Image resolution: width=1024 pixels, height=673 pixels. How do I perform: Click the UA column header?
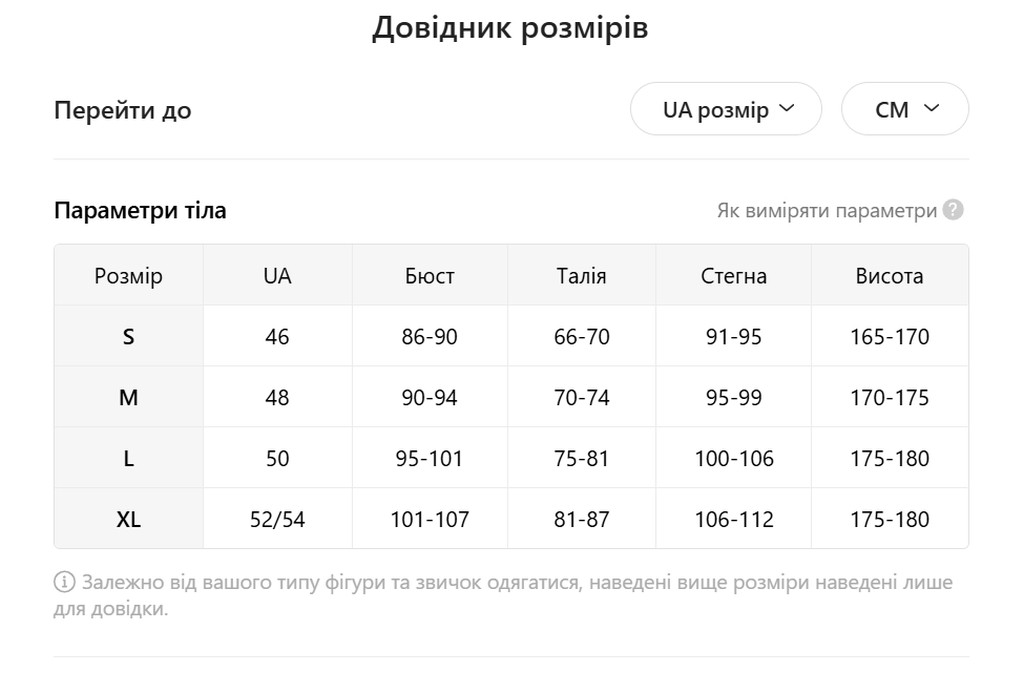(x=278, y=275)
